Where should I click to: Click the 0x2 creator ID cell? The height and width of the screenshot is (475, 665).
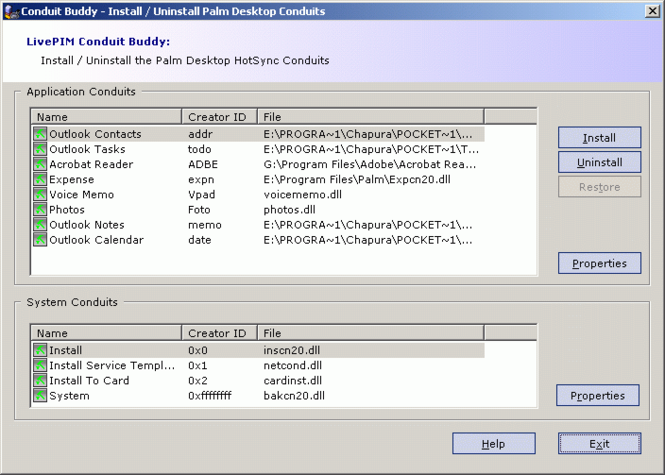point(198,380)
